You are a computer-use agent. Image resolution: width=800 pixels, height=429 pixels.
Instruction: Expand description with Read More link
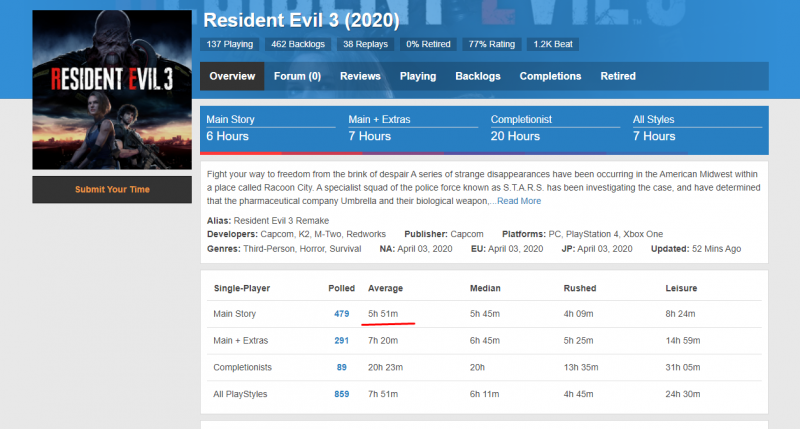pyautogui.click(x=519, y=201)
